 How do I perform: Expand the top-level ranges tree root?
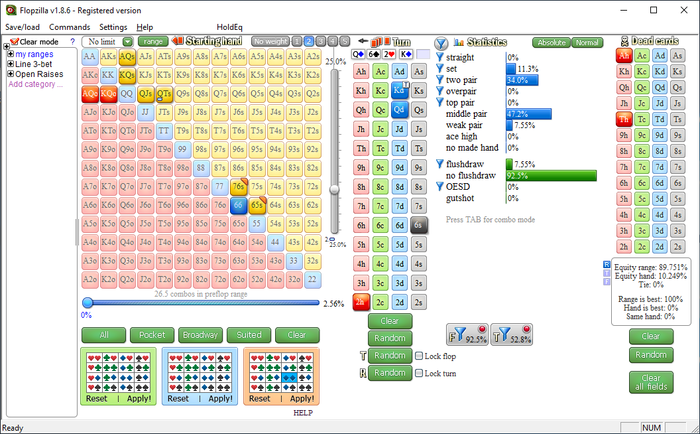click(6, 46)
